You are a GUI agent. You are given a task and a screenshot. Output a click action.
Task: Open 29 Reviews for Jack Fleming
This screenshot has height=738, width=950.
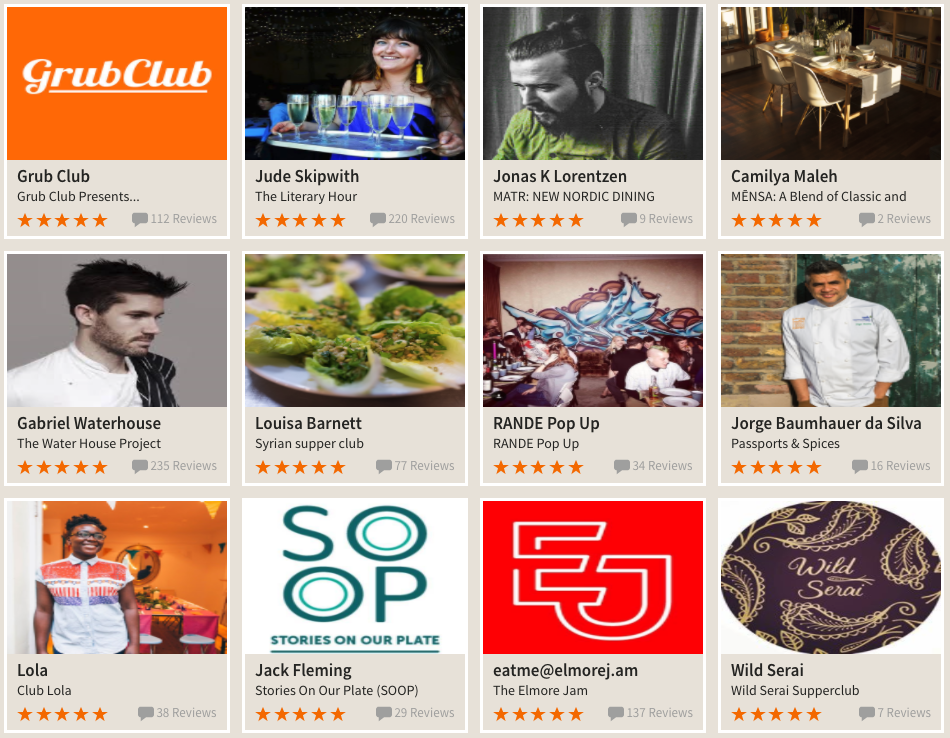(x=424, y=713)
